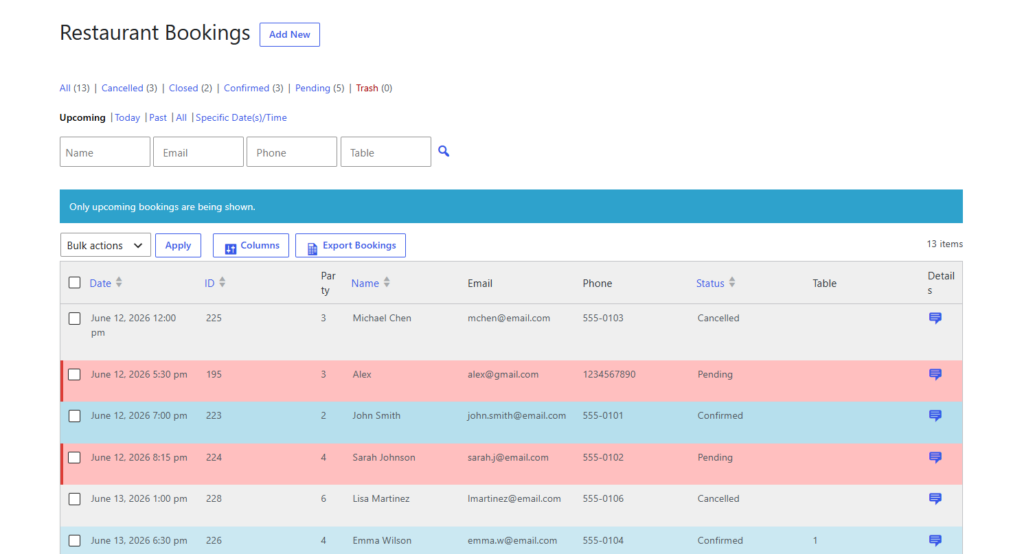Click the Date column sort arrows
Image resolution: width=1024 pixels, height=554 pixels.
click(x=119, y=282)
